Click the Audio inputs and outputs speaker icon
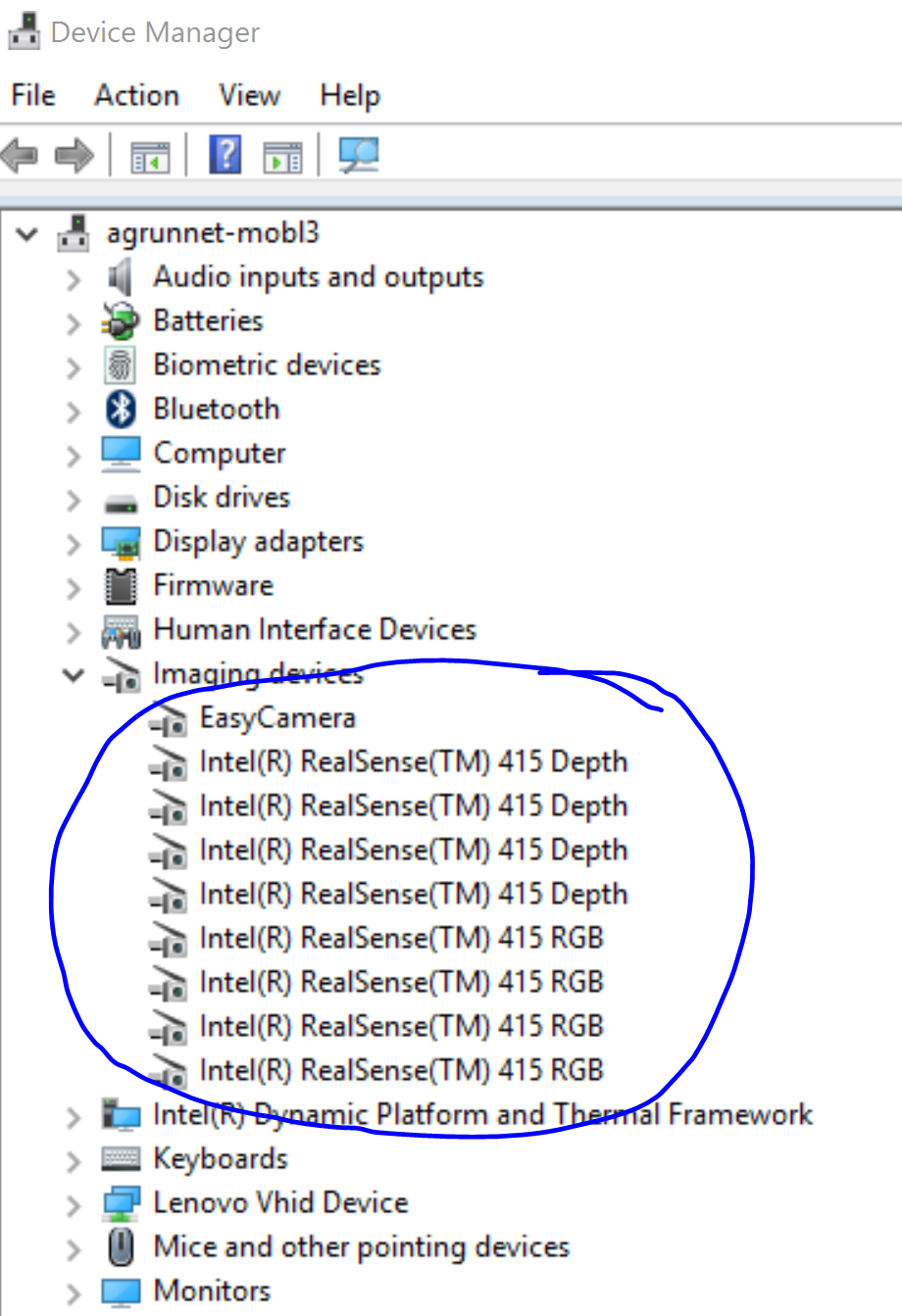The height and width of the screenshot is (1316, 902). (121, 277)
